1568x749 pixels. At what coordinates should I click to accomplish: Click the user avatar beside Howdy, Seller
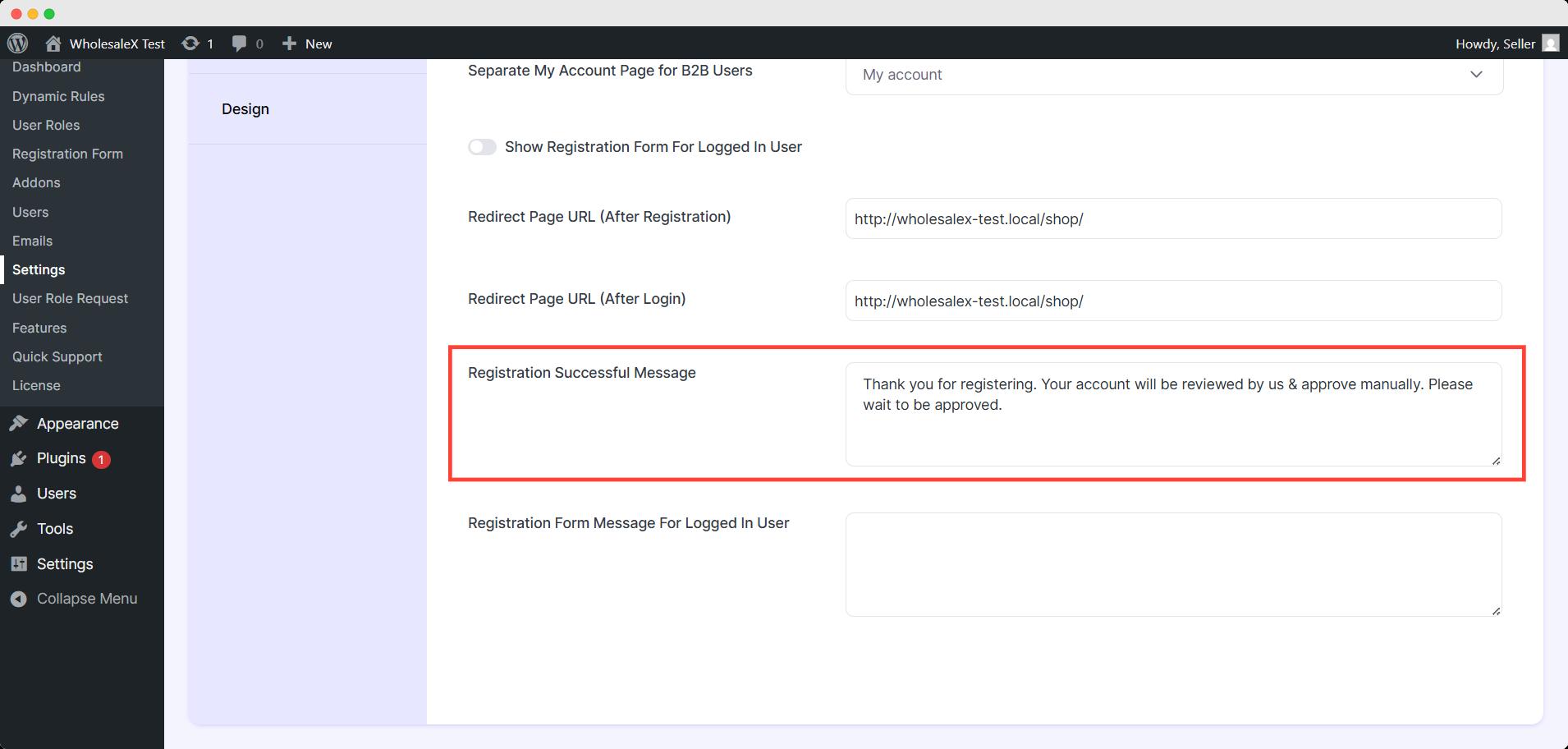(1551, 44)
